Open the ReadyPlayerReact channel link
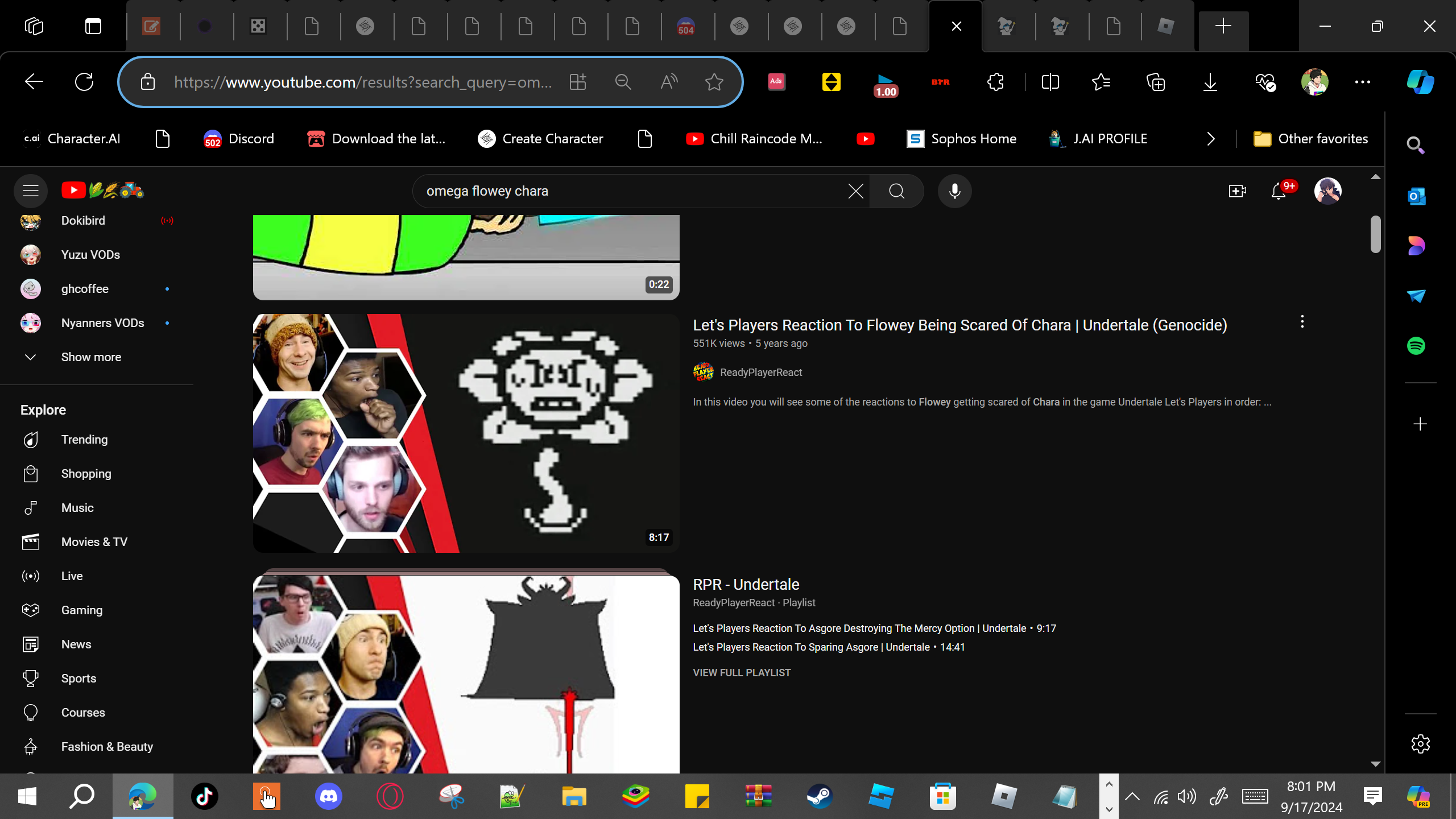The width and height of the screenshot is (1456, 819). (760, 373)
